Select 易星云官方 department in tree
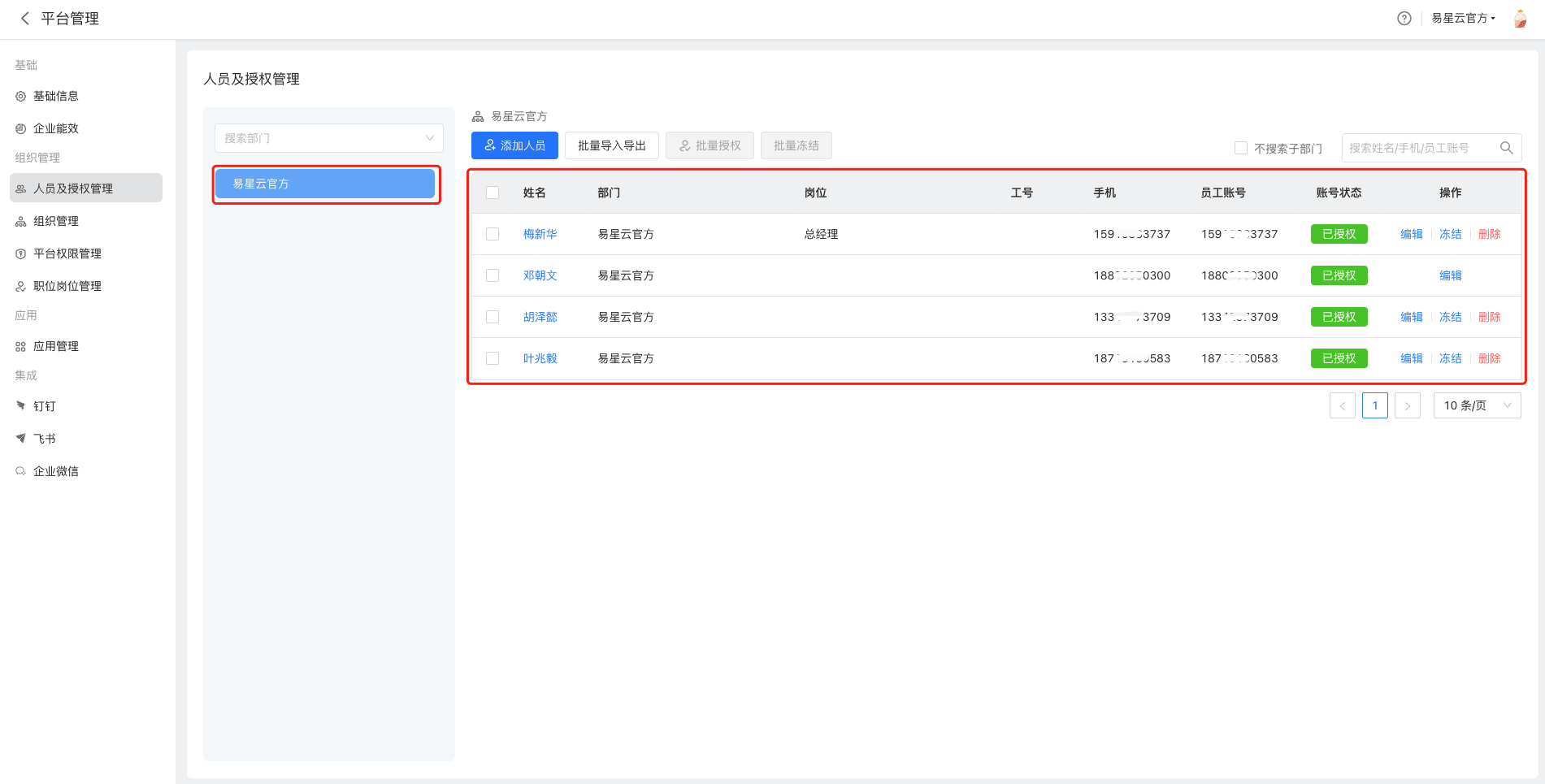 click(x=325, y=184)
